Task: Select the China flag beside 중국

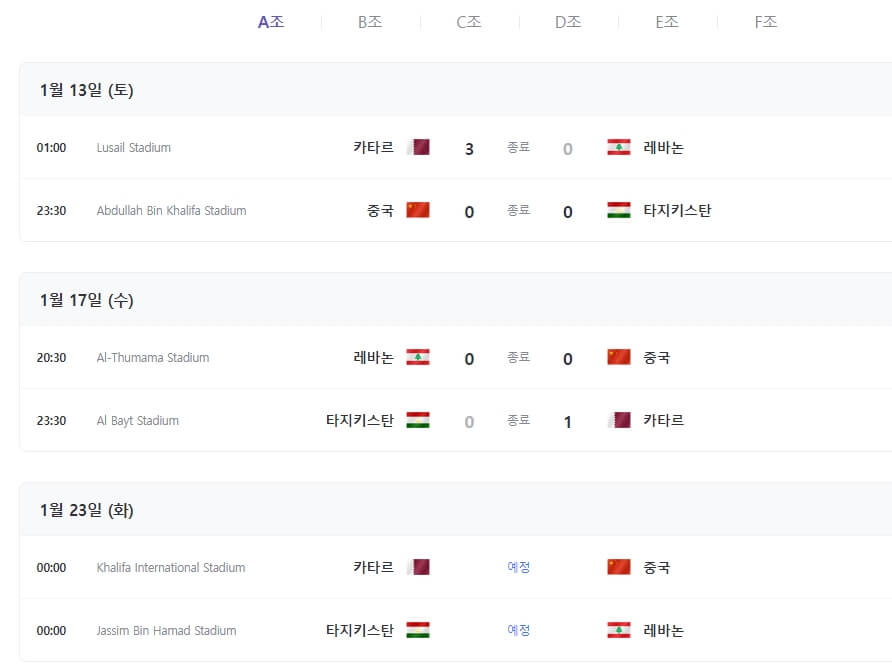Action: pos(418,210)
